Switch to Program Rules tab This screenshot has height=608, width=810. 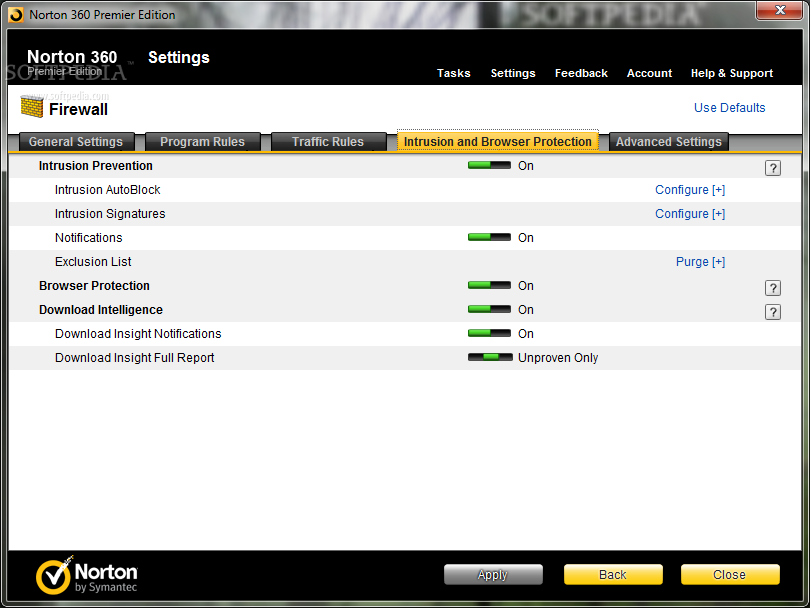point(202,142)
